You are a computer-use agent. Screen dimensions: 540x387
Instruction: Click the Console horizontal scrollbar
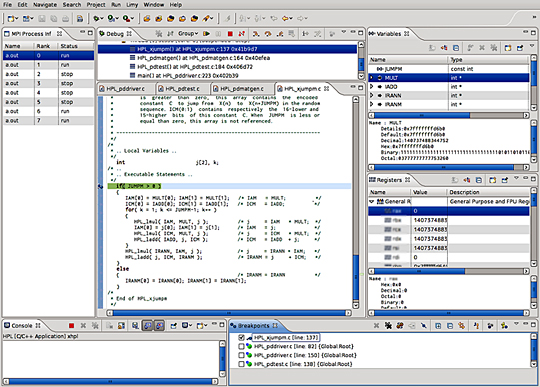[x=110, y=381]
